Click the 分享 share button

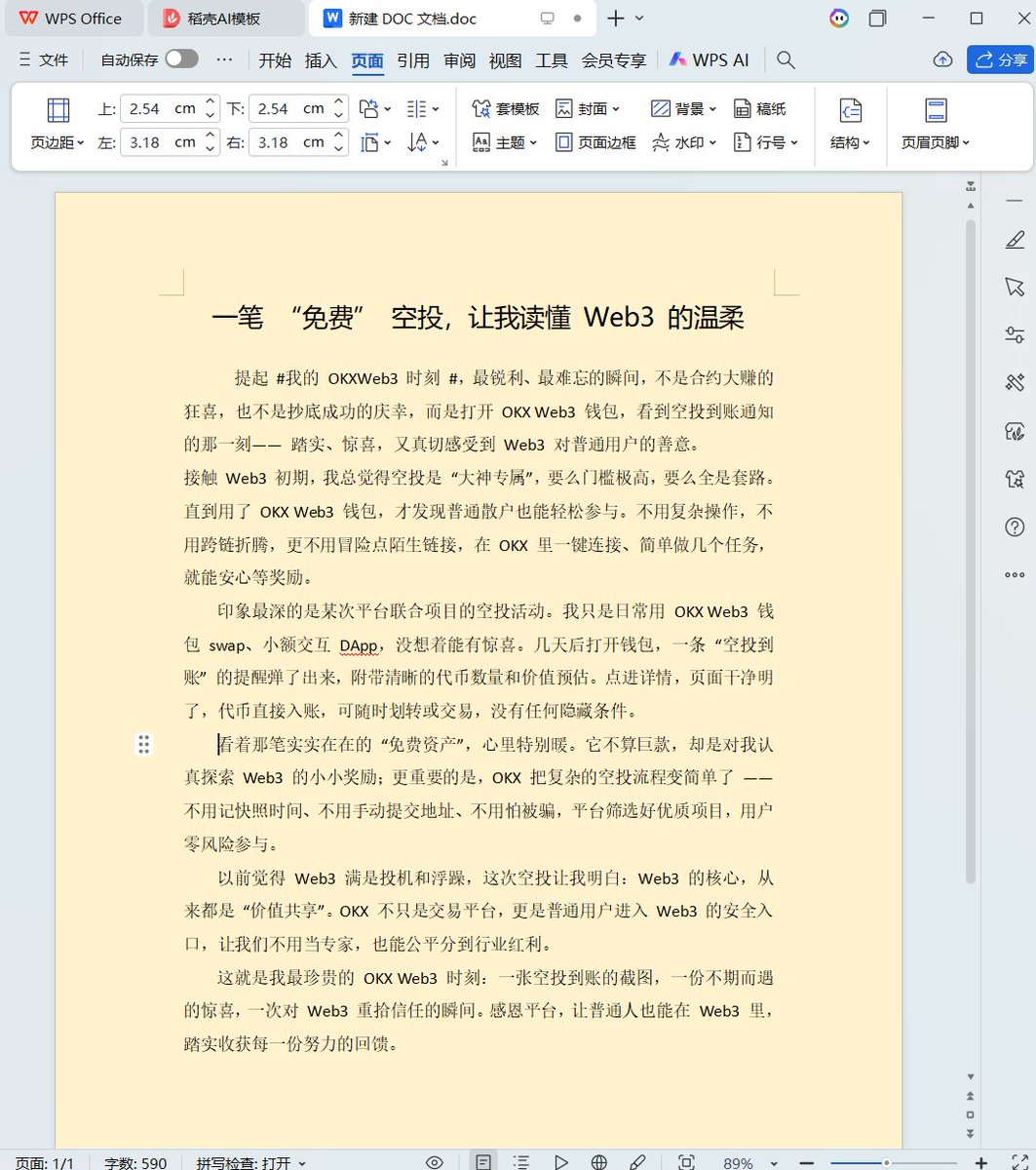pyautogui.click(x=1000, y=59)
